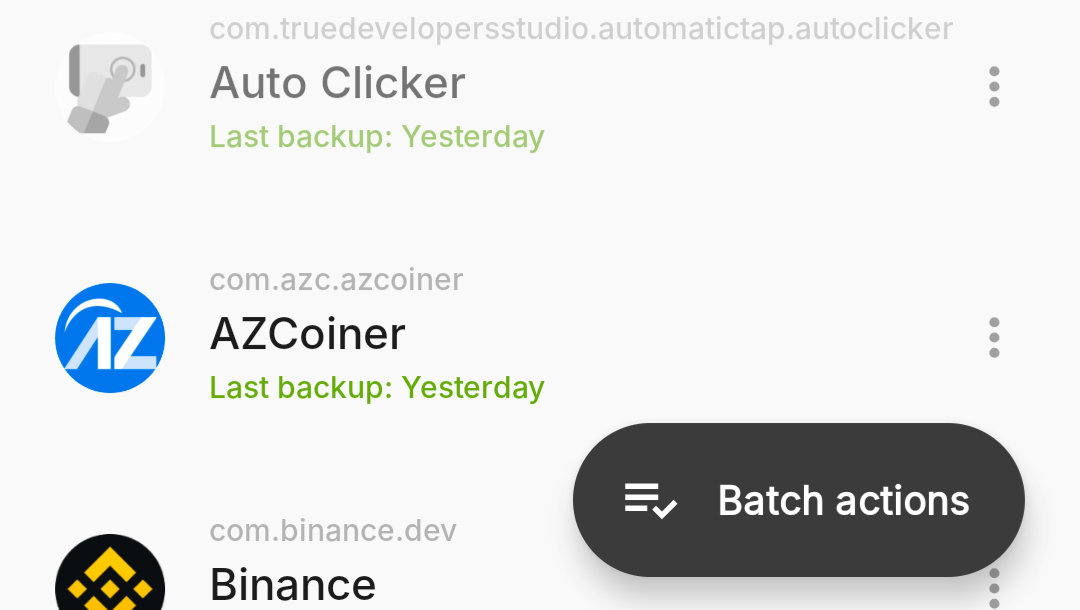Viewport: 1080px width, 610px height.
Task: Tap the Batch actions label text
Action: tap(843, 501)
